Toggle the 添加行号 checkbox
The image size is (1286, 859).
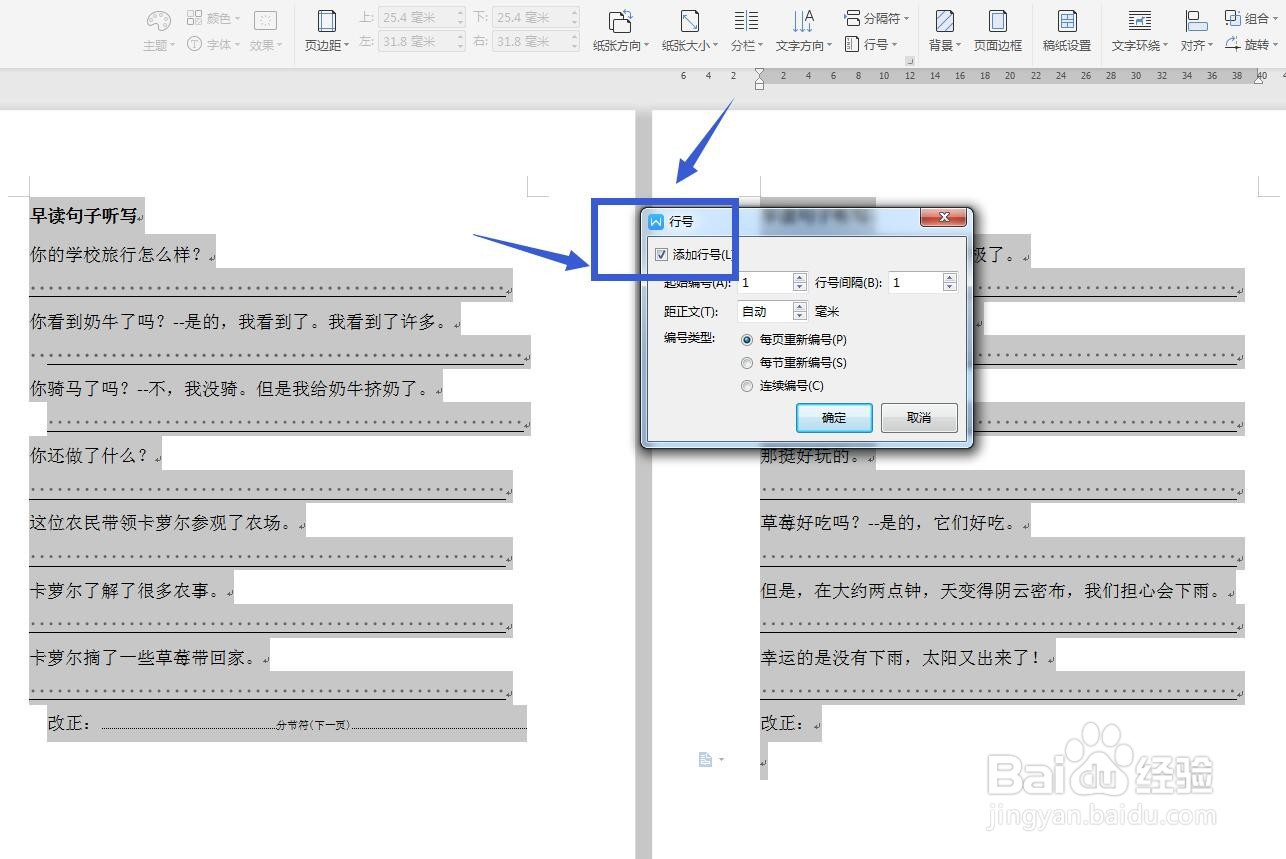[661, 255]
